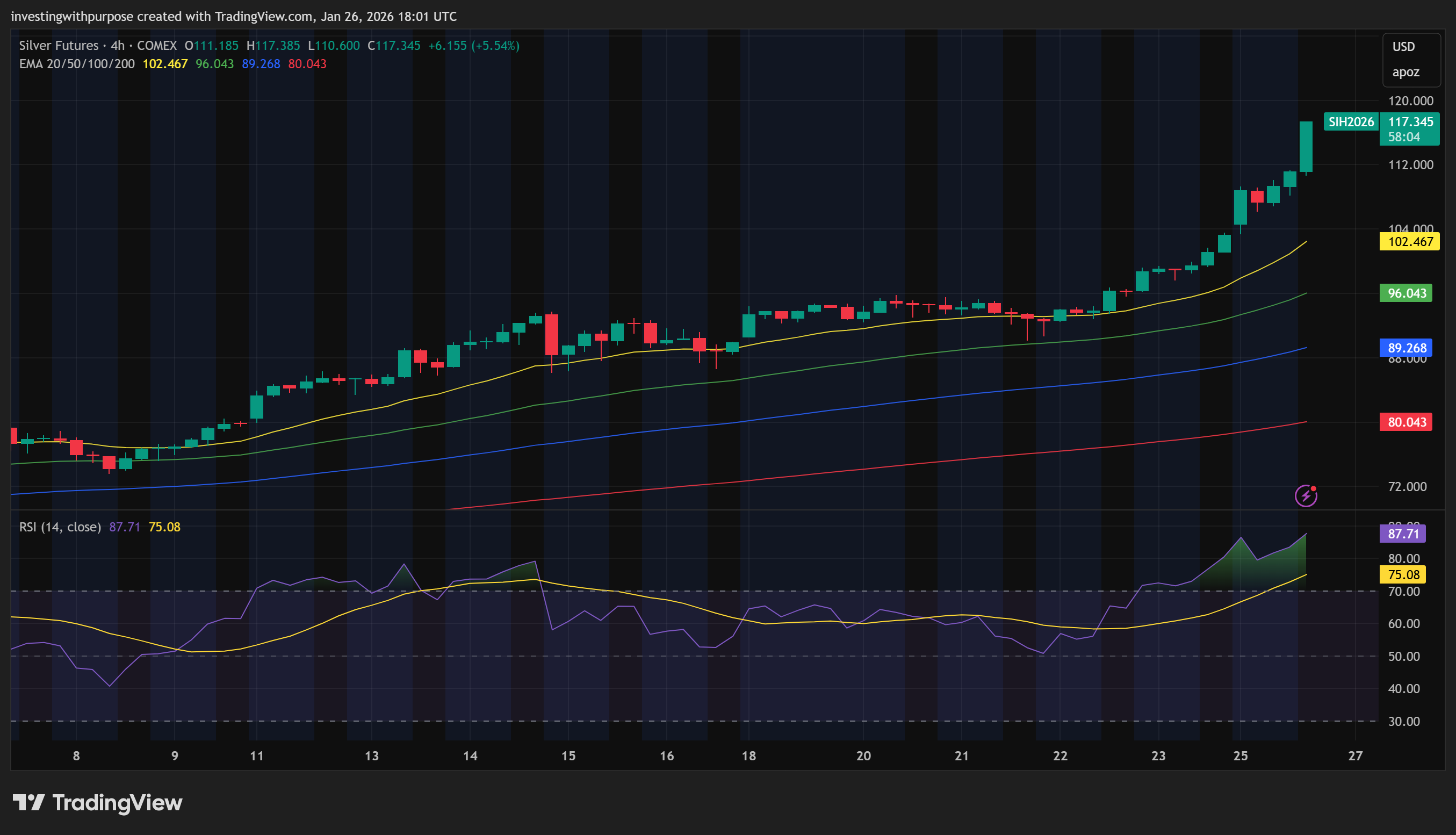Select the USD currency label

1403,46
